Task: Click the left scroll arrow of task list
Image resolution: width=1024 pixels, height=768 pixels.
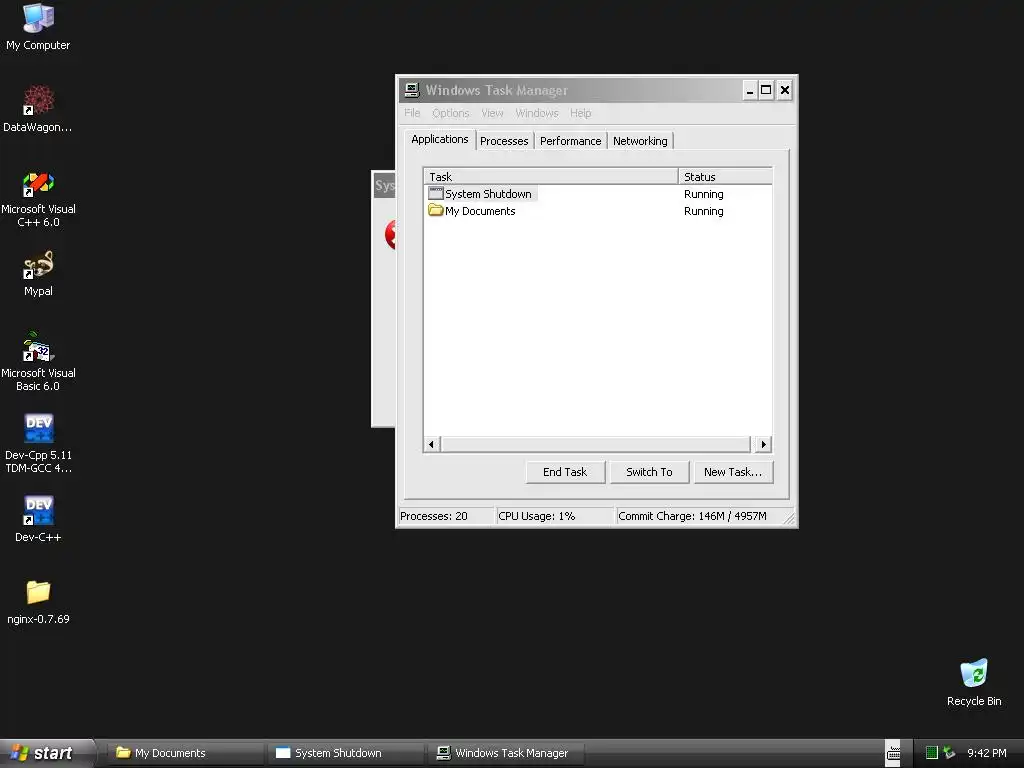Action: (431, 444)
